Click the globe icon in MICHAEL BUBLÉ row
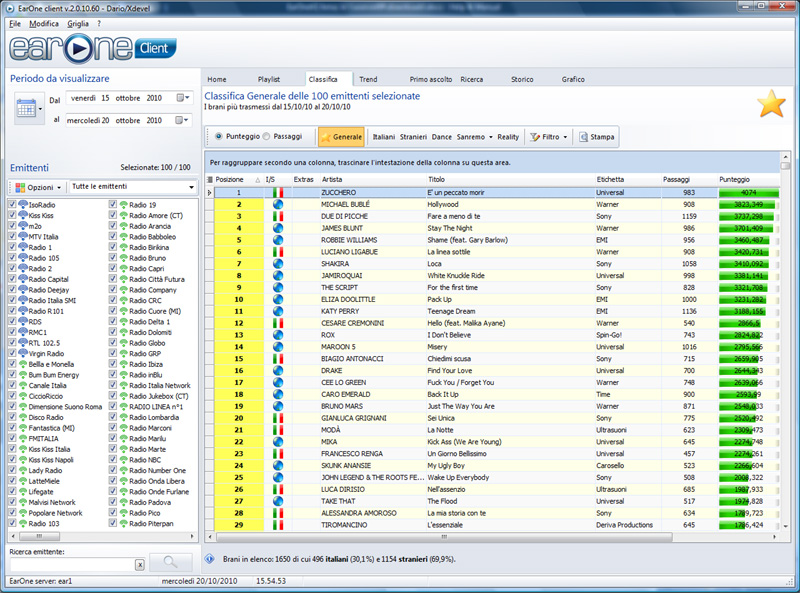Screen dimensions: 800x593 pos(278,205)
